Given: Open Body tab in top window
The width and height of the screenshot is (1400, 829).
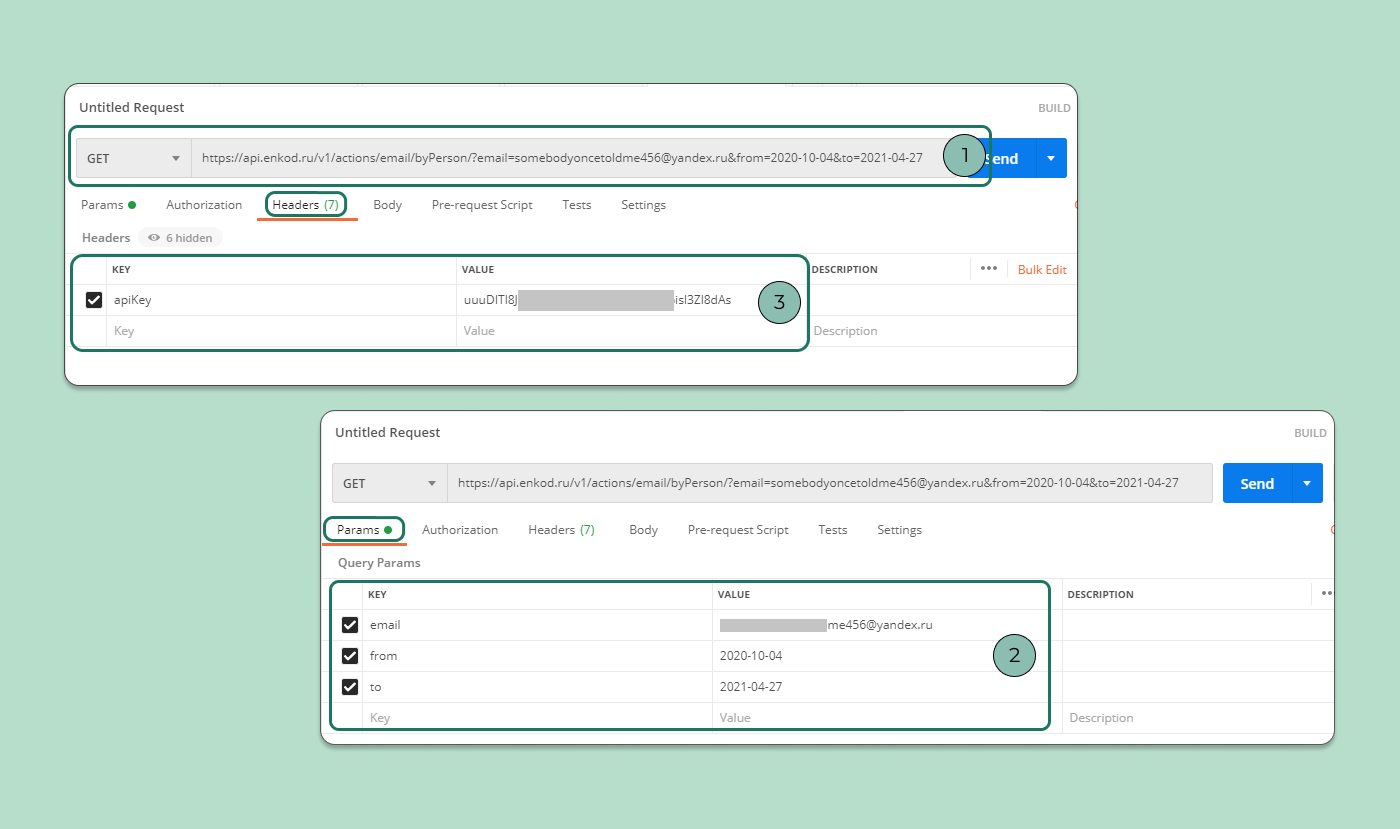Looking at the screenshot, I should (x=387, y=205).
